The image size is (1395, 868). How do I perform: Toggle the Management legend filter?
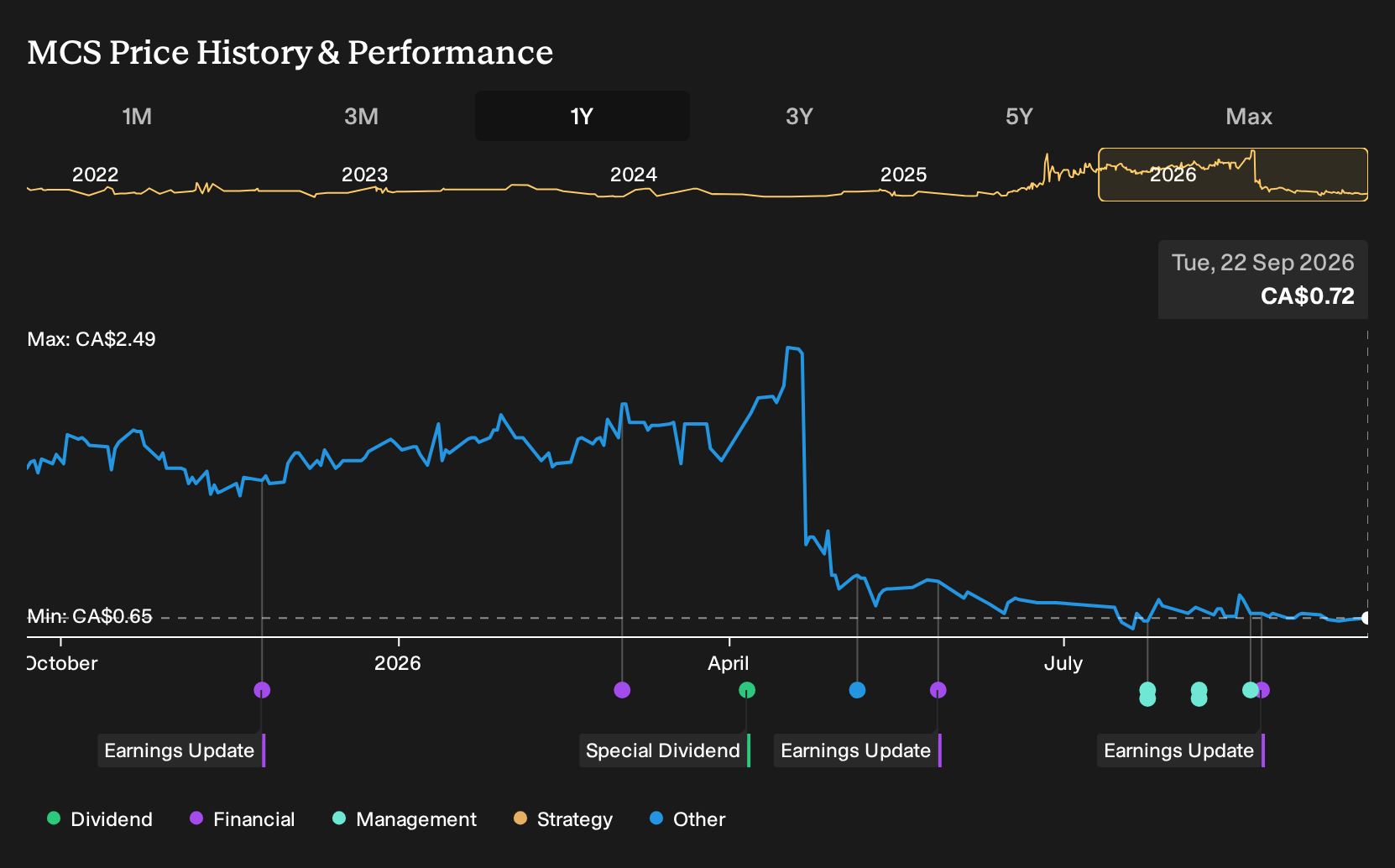[x=405, y=819]
